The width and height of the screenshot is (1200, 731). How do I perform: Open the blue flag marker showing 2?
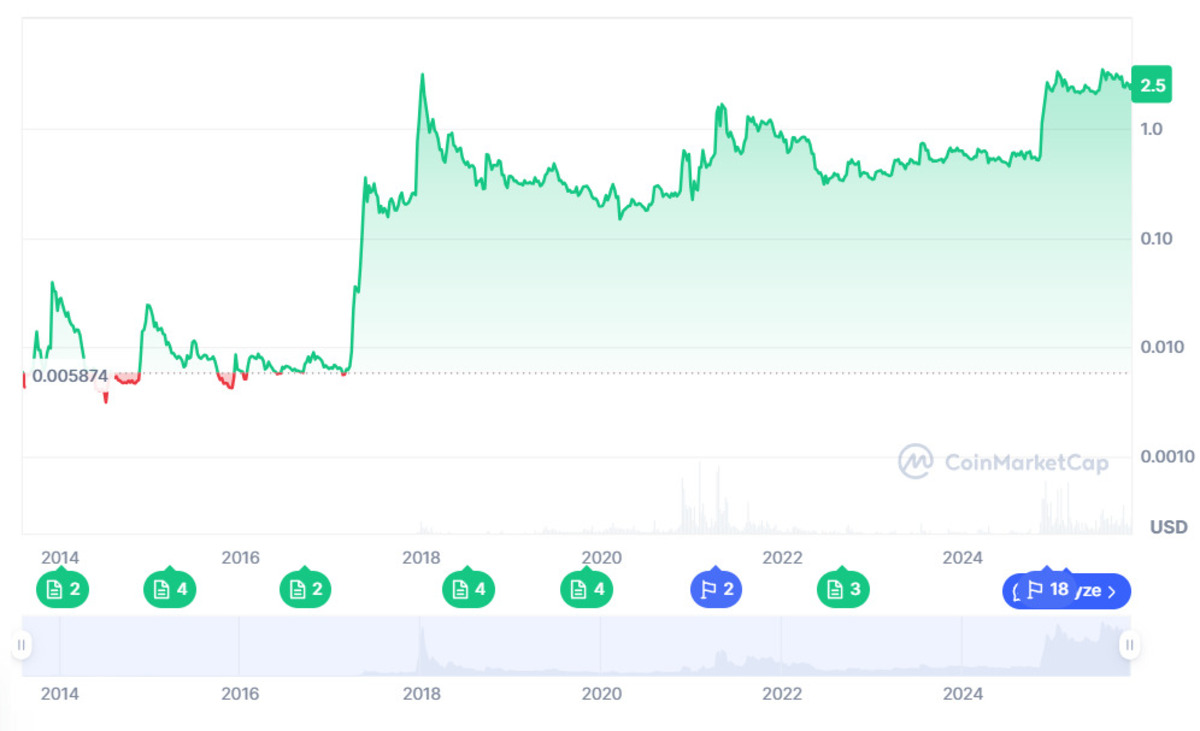(x=717, y=590)
